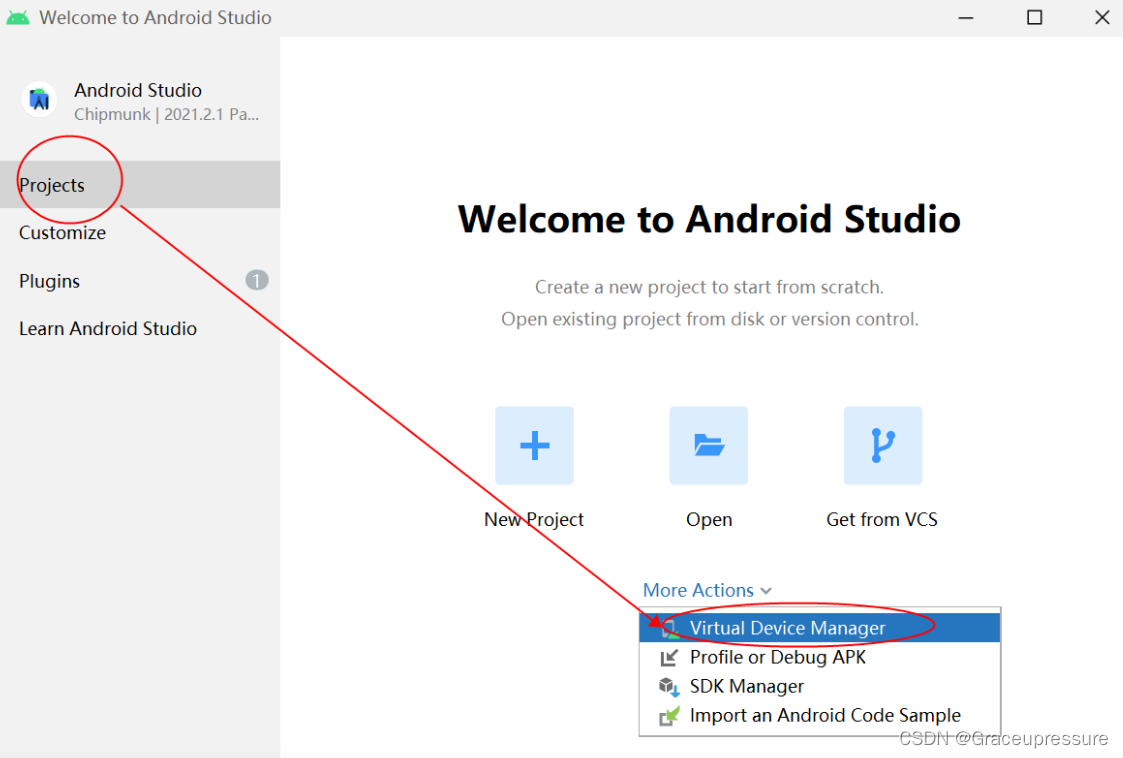
Task: Choose Profile or Debug APK entry
Action: click(819, 657)
